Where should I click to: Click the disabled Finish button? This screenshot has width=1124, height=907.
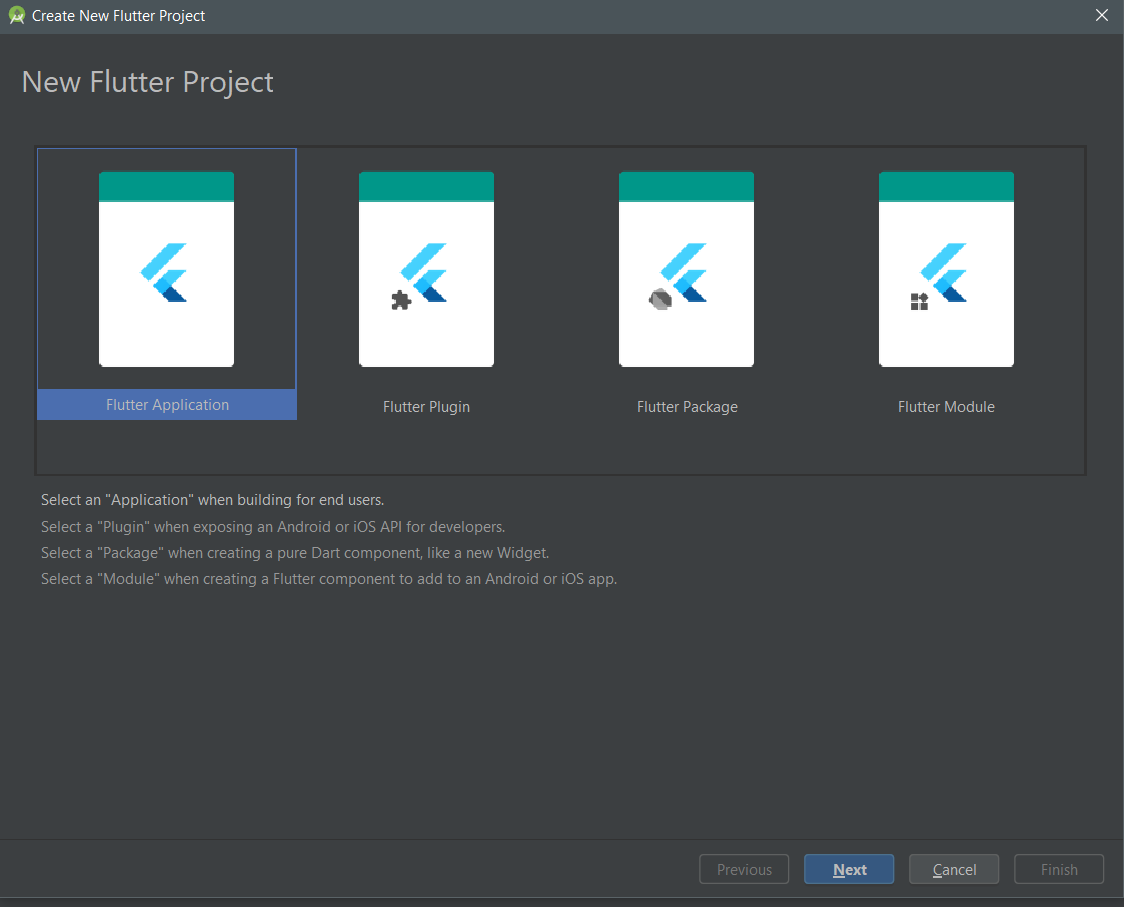(x=1059, y=869)
